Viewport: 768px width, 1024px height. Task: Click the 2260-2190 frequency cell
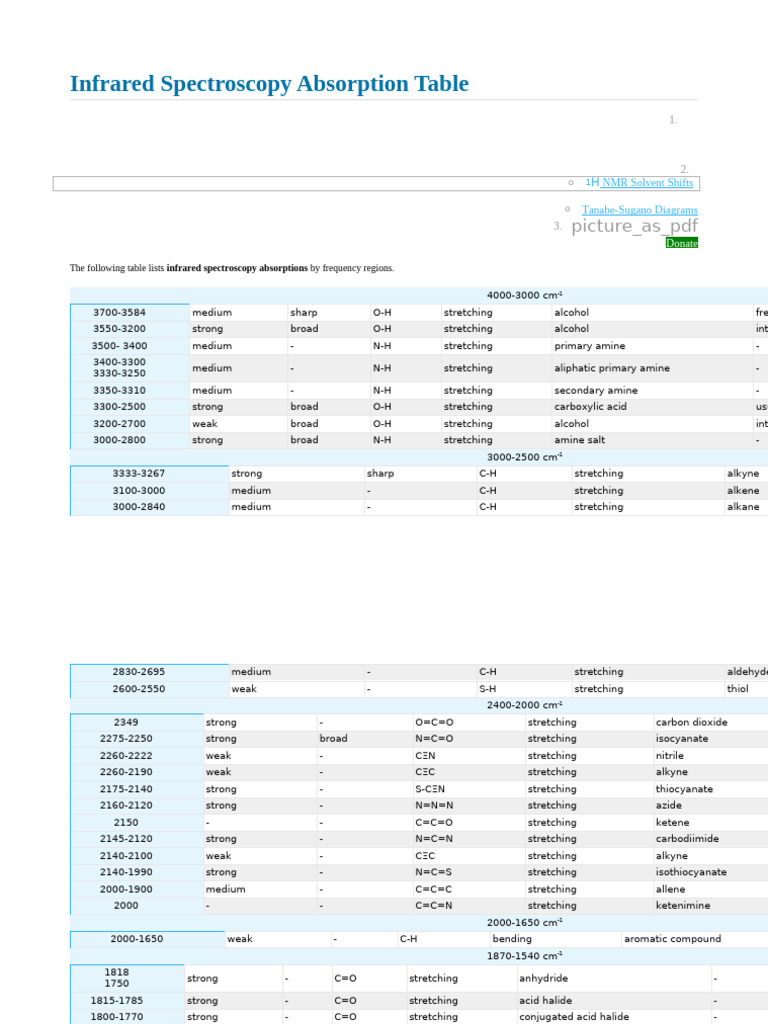point(136,772)
